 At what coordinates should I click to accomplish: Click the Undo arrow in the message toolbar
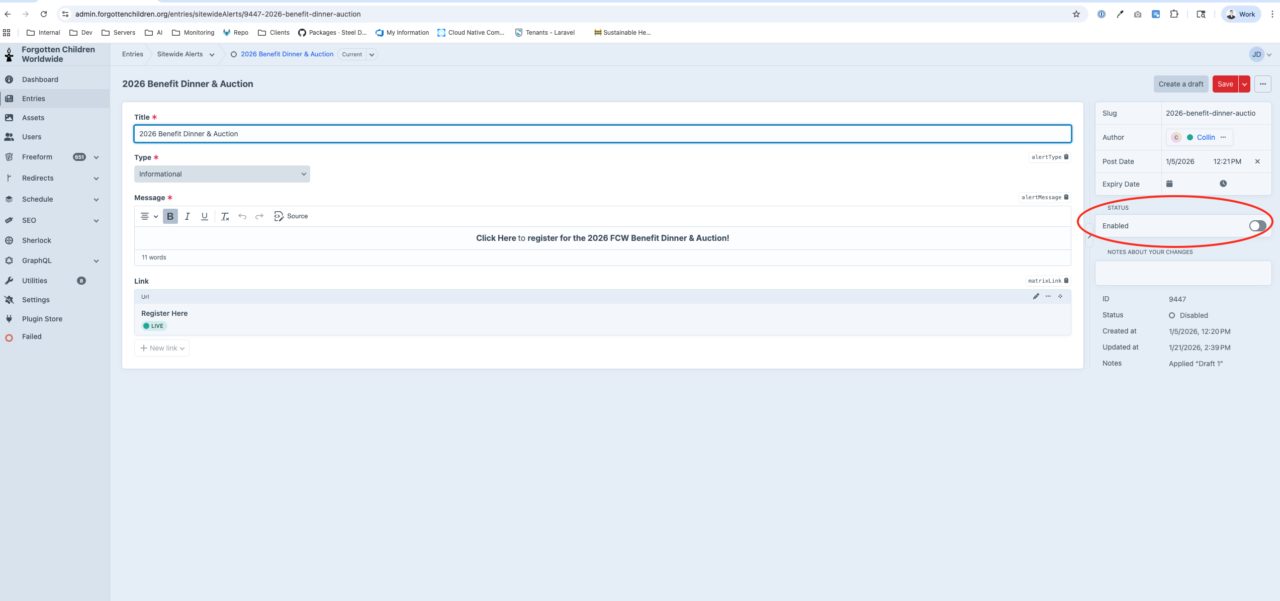[243, 216]
